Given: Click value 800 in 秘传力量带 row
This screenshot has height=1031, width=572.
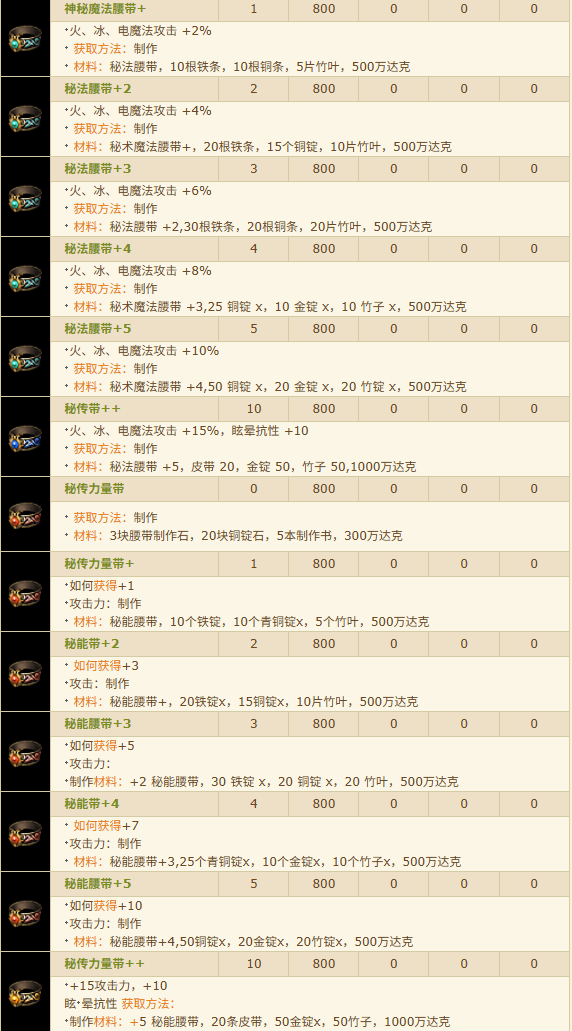Looking at the screenshot, I should tap(323, 489).
